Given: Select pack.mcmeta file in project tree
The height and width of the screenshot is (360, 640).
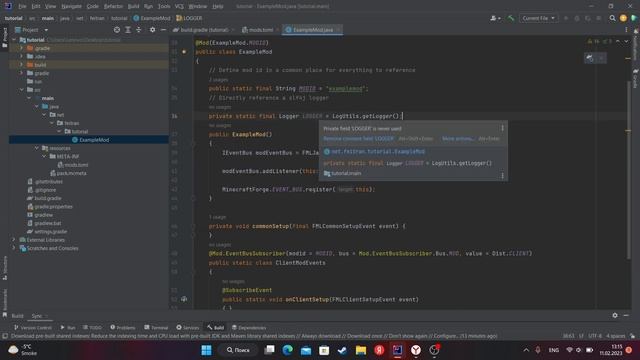Looking at the screenshot, I should click(68, 173).
